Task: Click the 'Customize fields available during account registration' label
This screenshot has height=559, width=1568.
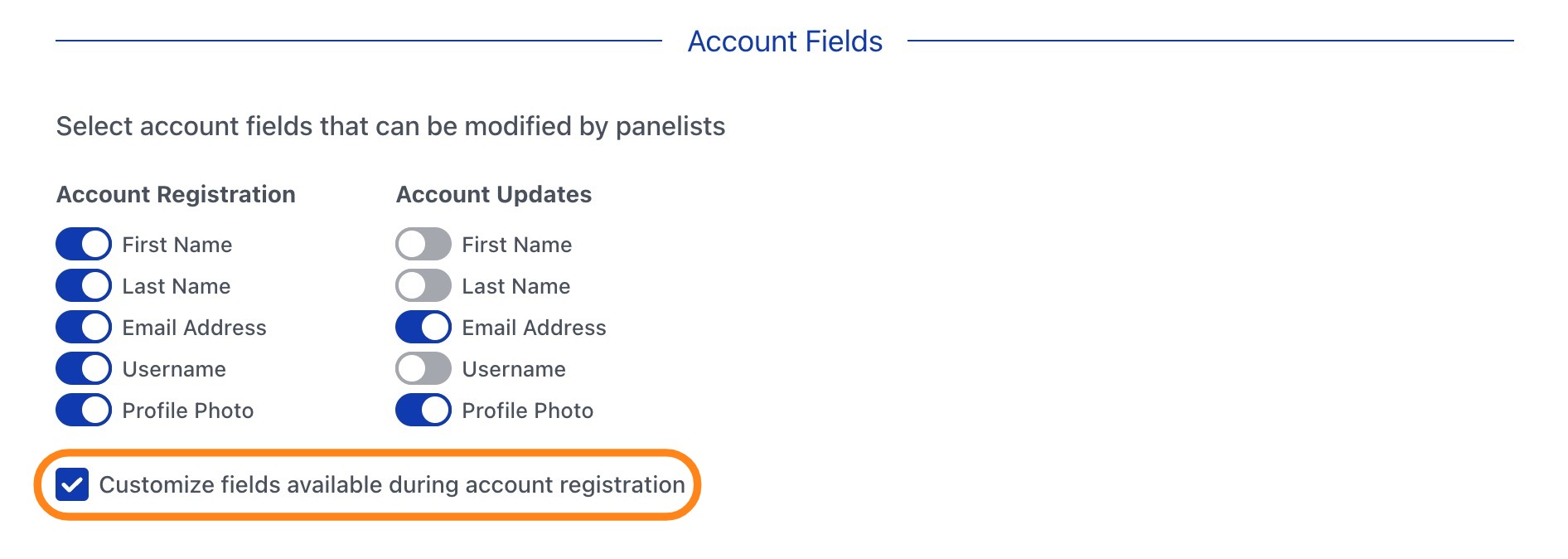Action: pyautogui.click(x=392, y=484)
